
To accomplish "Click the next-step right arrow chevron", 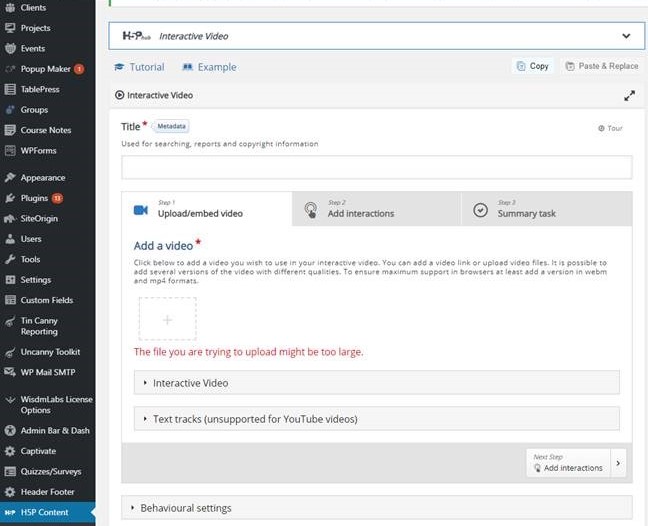I will coord(618,463).
